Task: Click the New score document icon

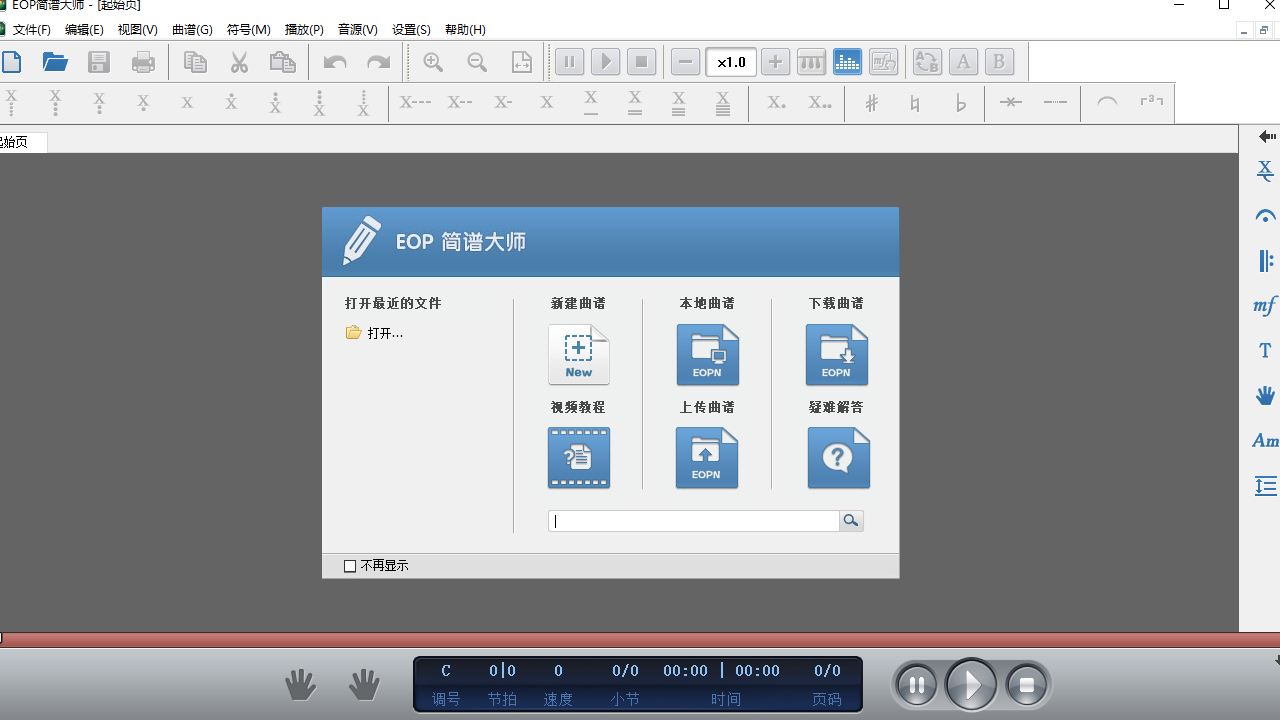Action: 579,355
